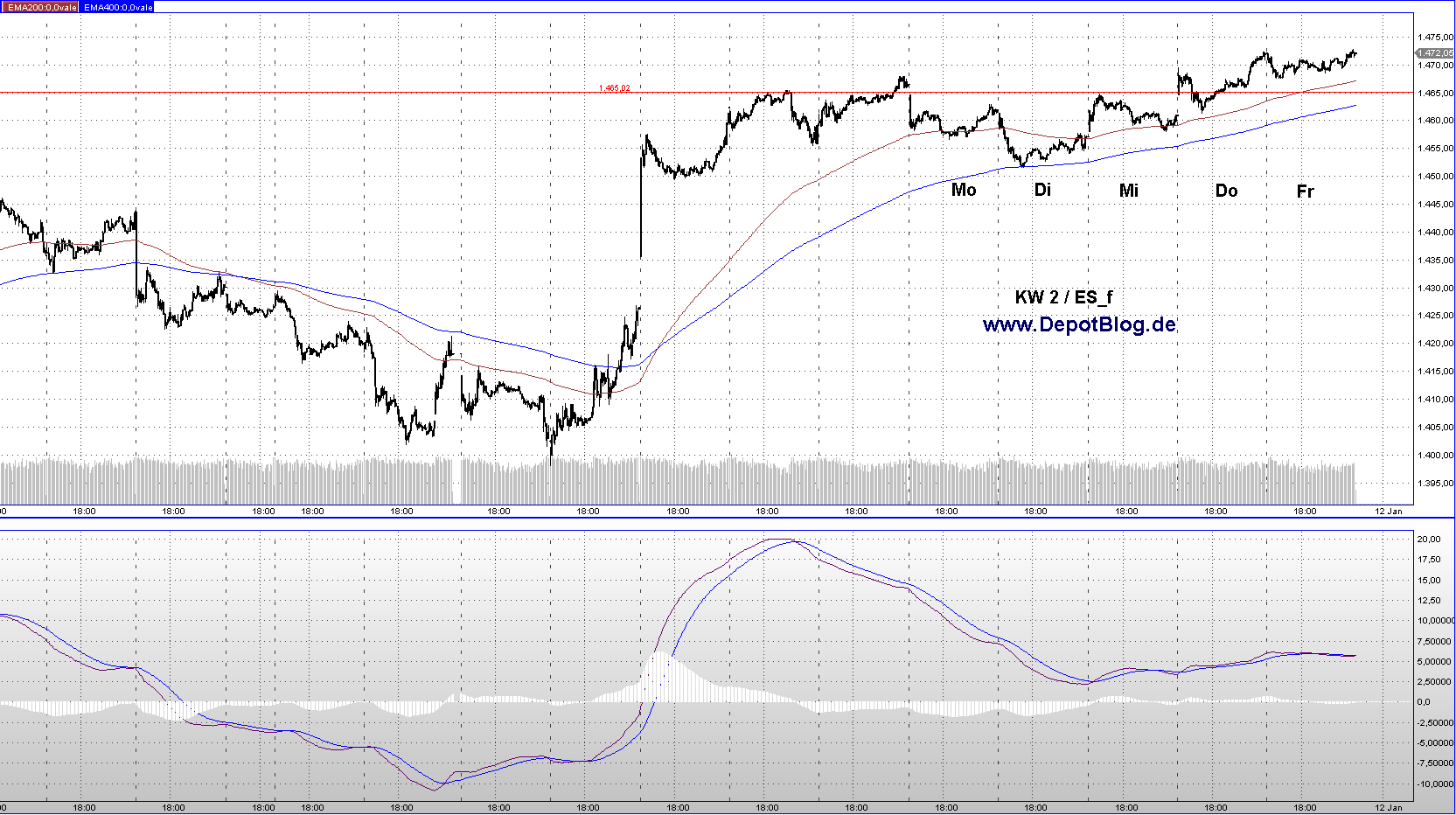This screenshot has height=815, width=1456.
Task: Click the 1.395,00 price axis label
Action: pos(1435,484)
